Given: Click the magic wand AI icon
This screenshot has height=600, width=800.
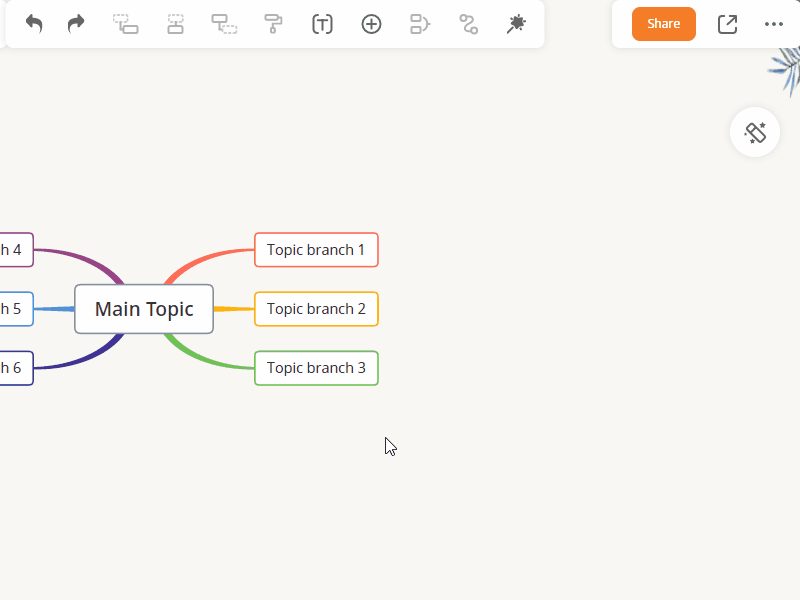Looking at the screenshot, I should tap(516, 24).
